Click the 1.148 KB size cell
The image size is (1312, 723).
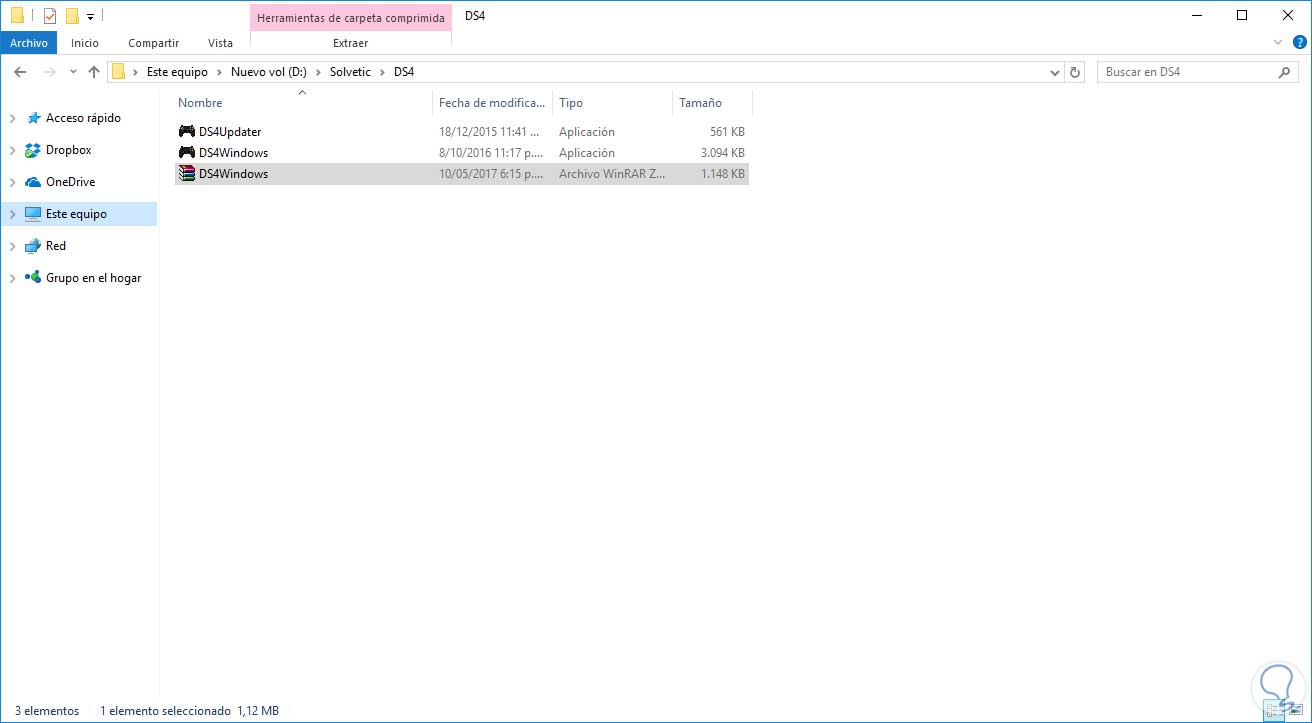(x=722, y=174)
